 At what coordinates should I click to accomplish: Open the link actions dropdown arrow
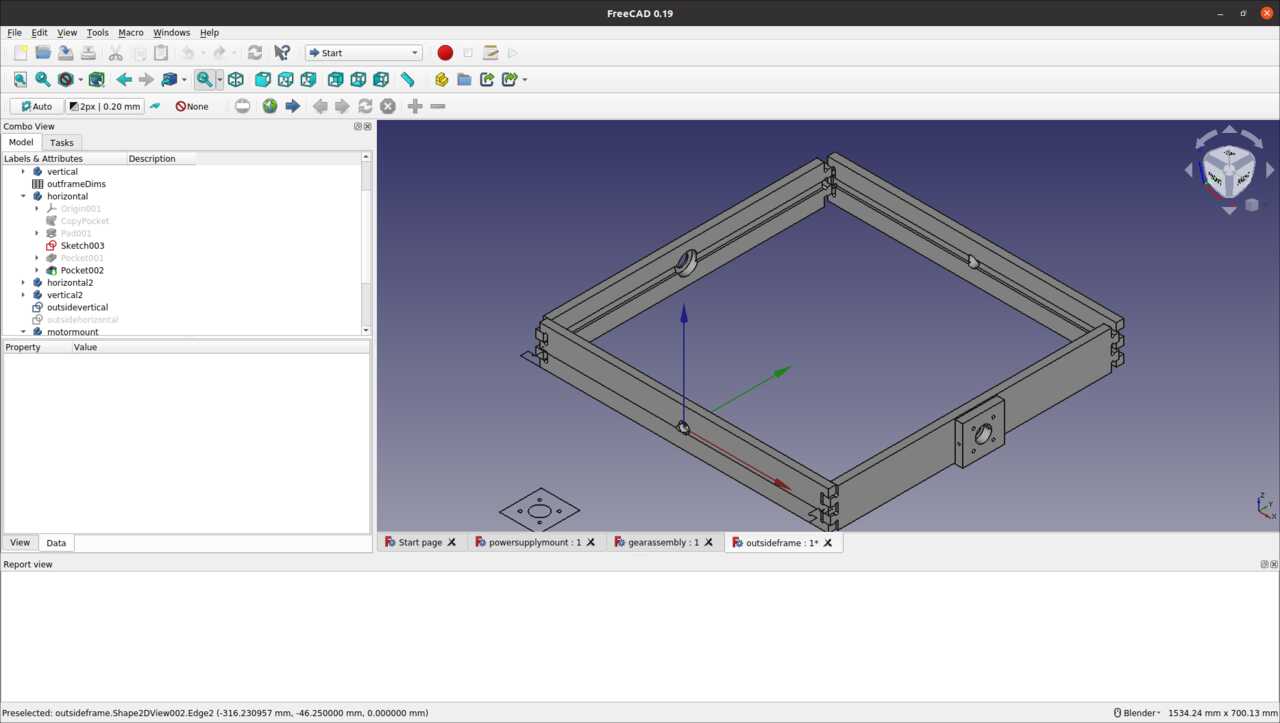[525, 80]
